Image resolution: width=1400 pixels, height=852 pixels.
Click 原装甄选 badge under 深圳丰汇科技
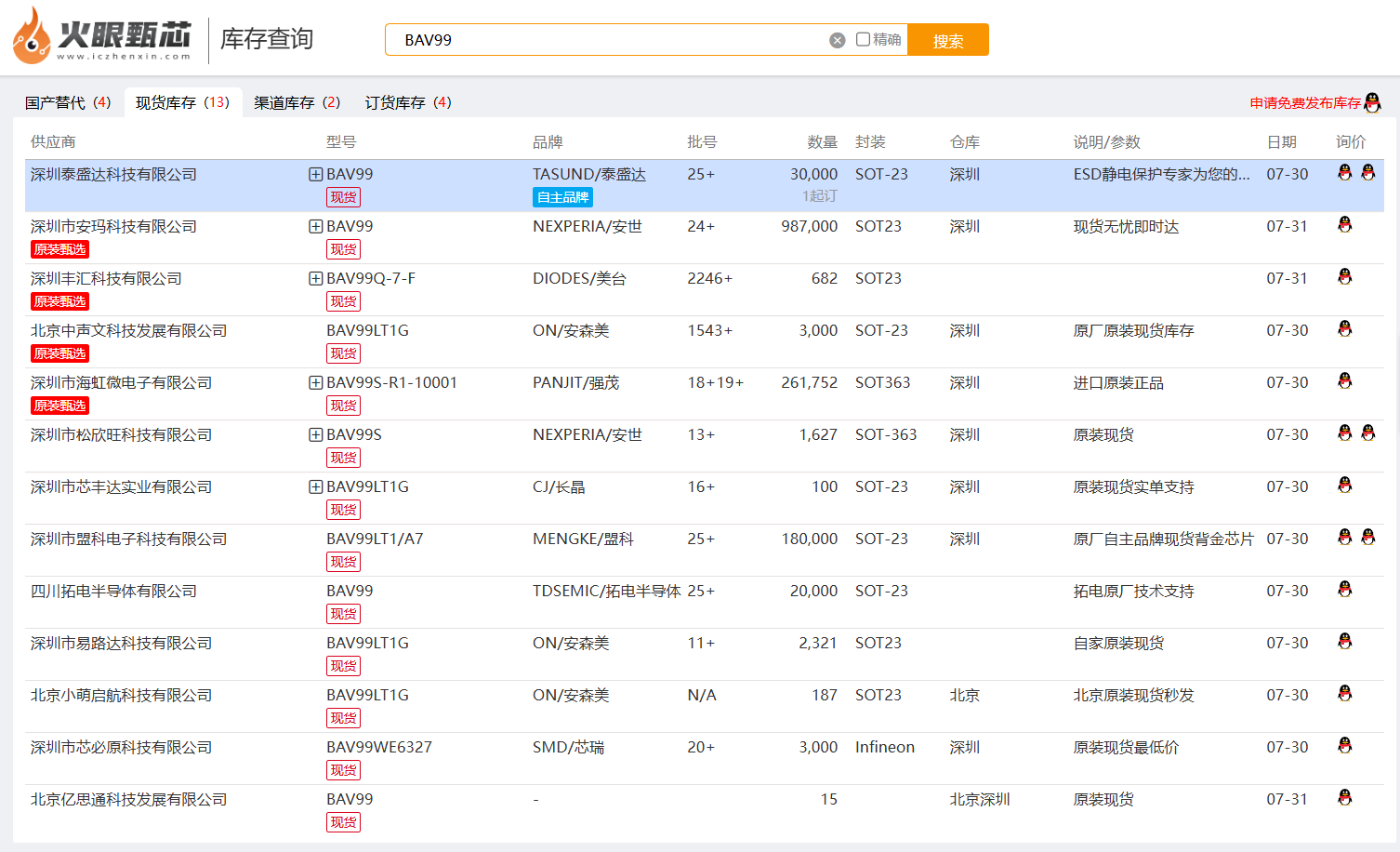pyautogui.click(x=59, y=301)
